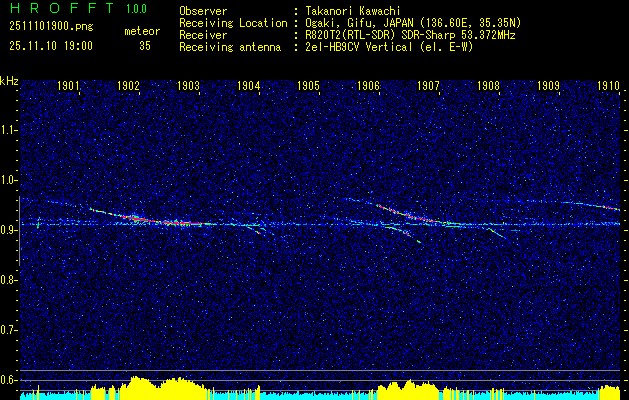The image size is (629, 400).
Task: Click the 1.1 kHz axis label
Action: (x=8, y=130)
